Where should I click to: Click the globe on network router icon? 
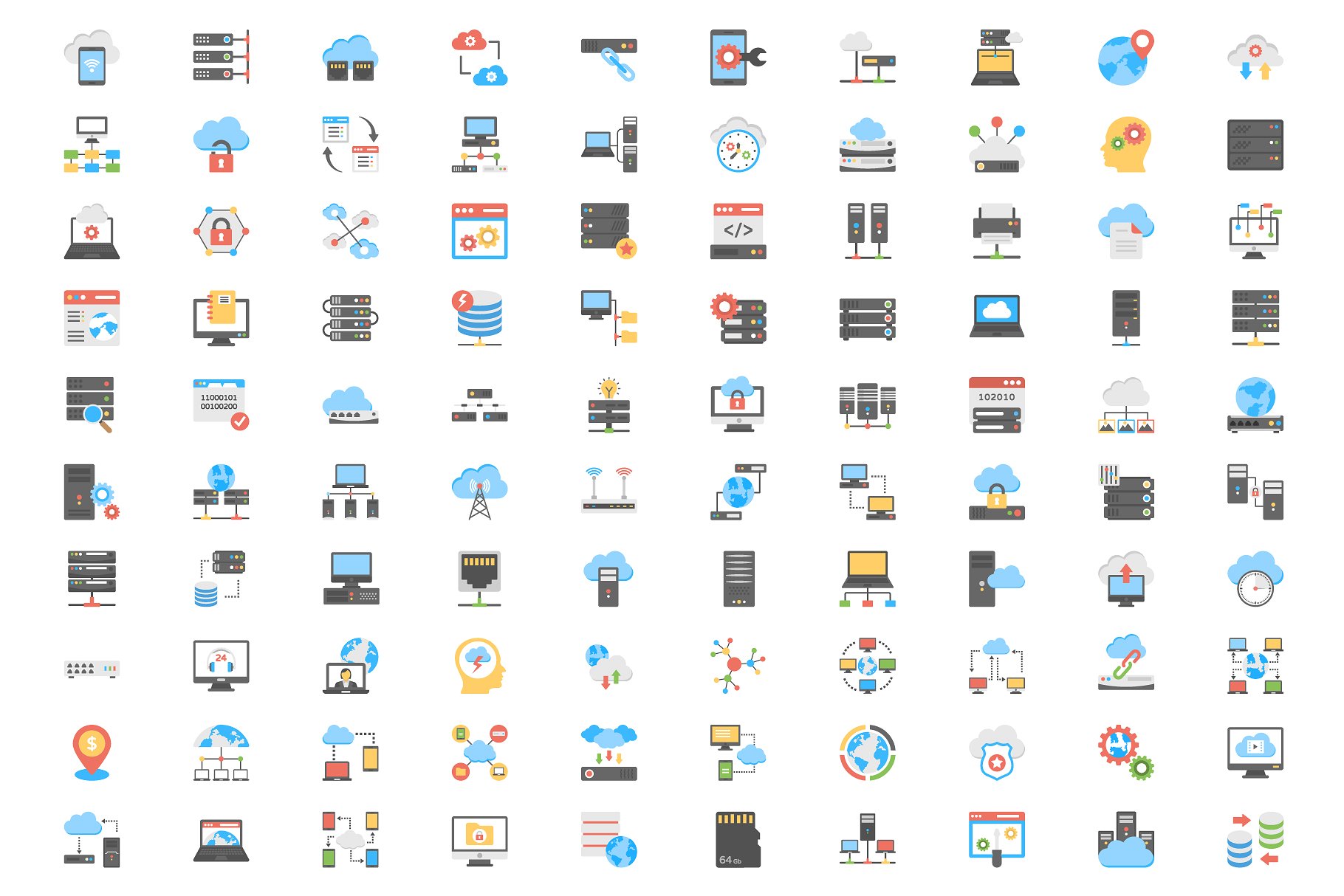pos(1255,404)
